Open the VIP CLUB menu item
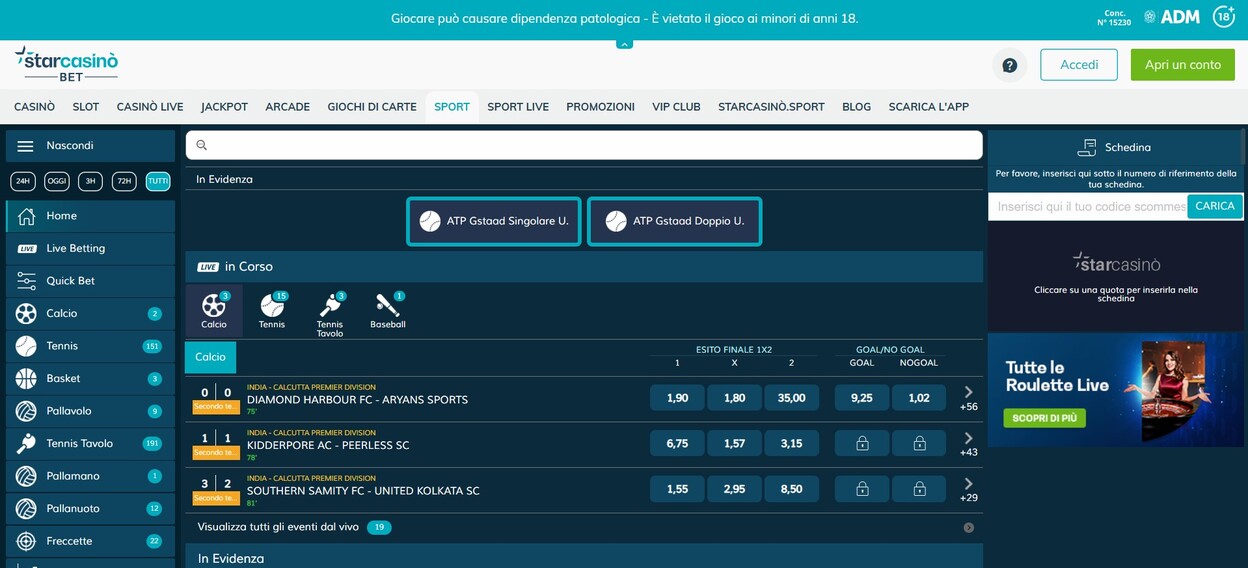This screenshot has height=568, width=1248. click(676, 107)
